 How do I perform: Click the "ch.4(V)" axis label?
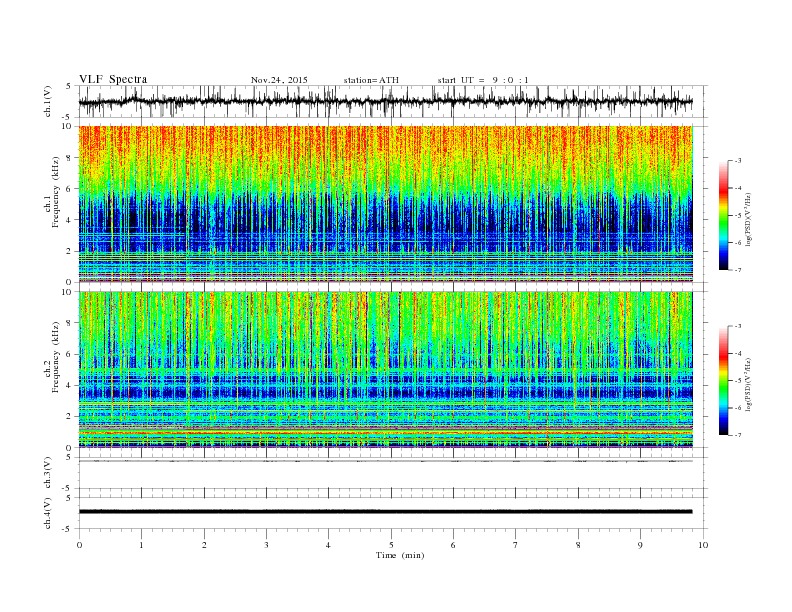tap(48, 513)
